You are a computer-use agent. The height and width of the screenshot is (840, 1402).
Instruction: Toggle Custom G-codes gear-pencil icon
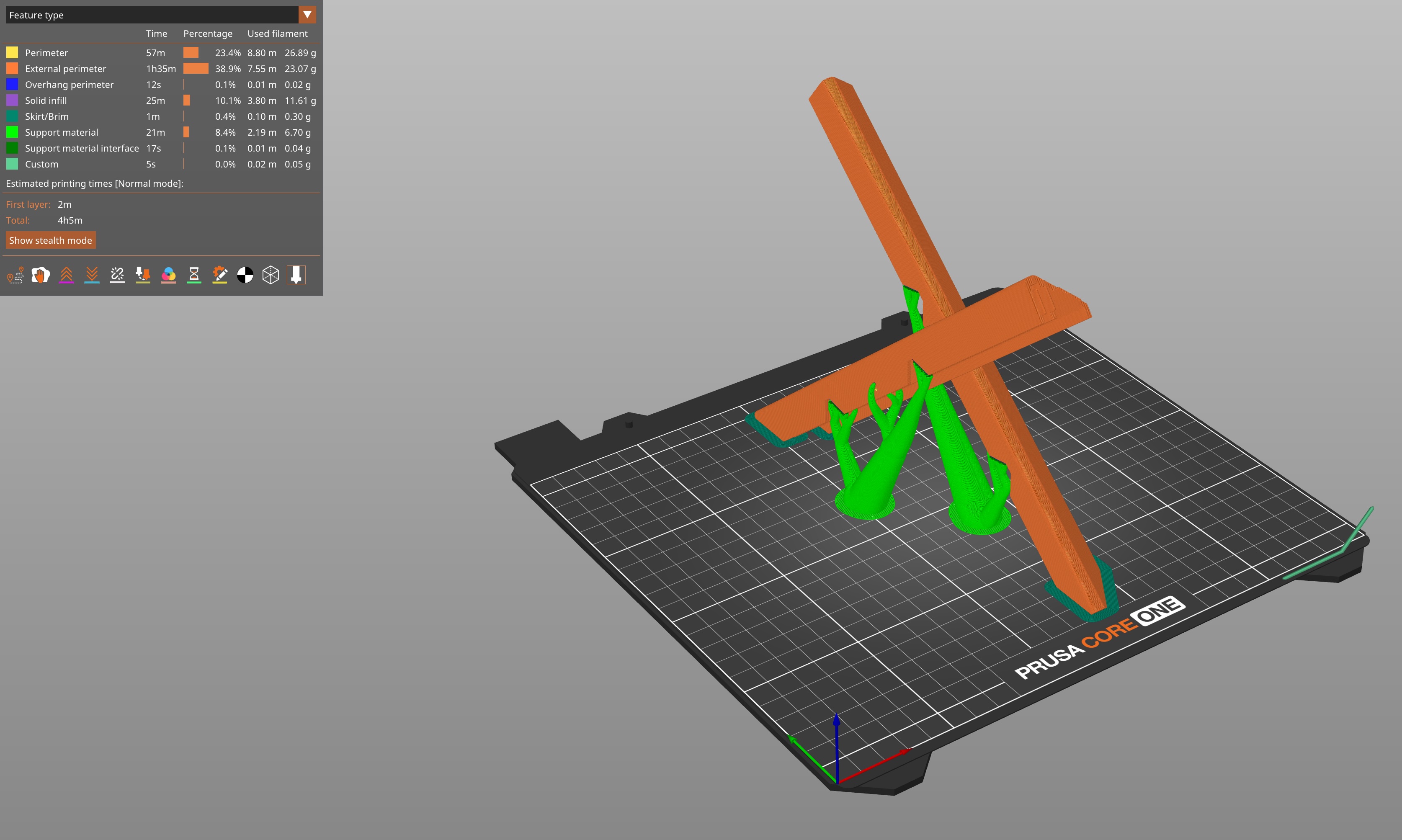click(219, 275)
